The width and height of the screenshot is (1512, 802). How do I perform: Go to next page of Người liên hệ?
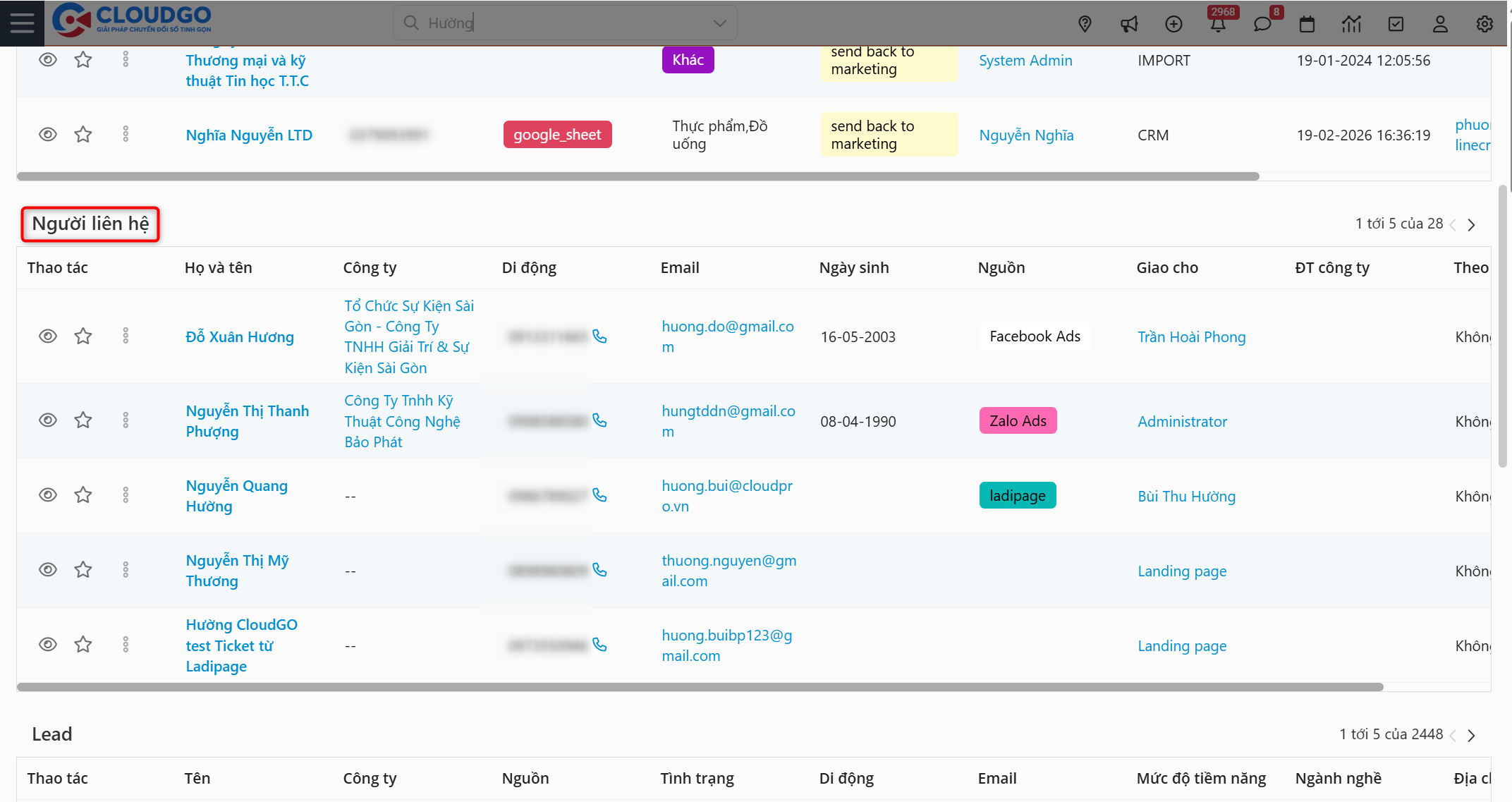(1471, 225)
